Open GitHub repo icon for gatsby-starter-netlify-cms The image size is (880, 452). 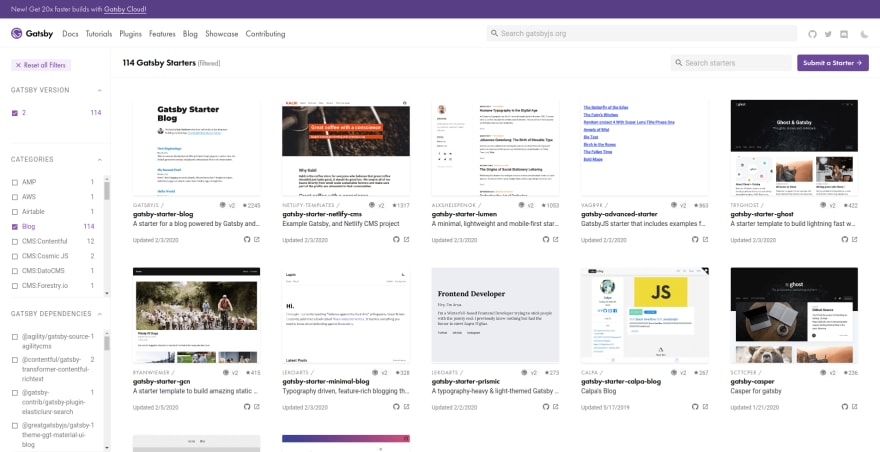pyautogui.click(x=396, y=239)
